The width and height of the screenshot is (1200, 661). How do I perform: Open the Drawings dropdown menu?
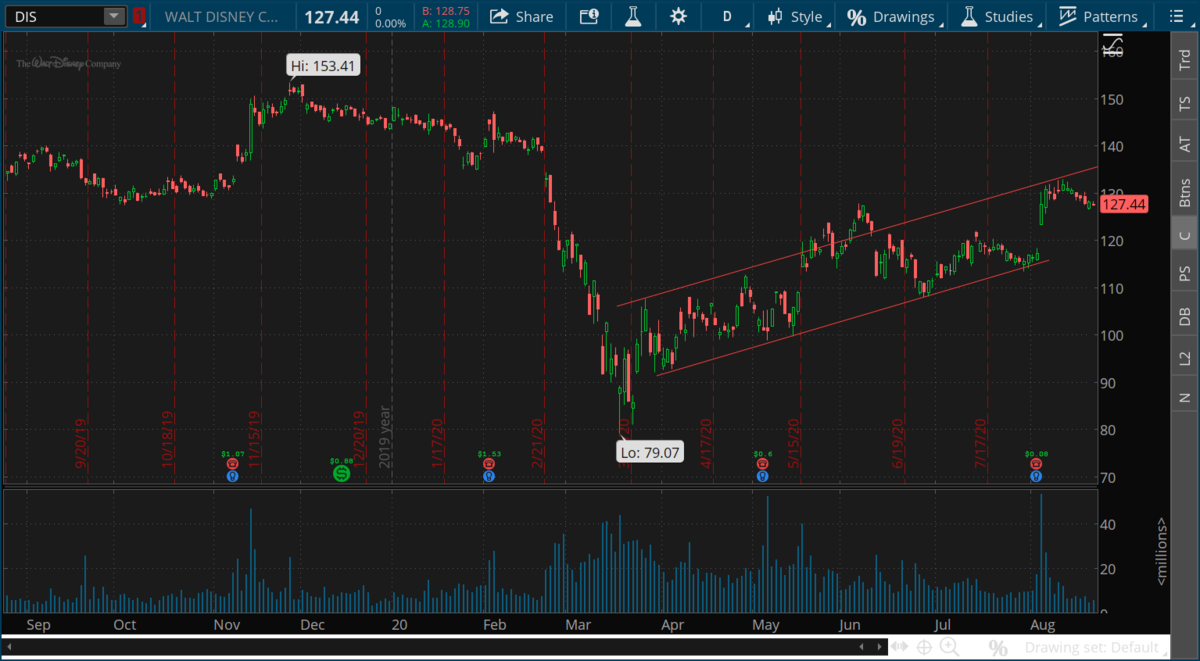coord(891,16)
